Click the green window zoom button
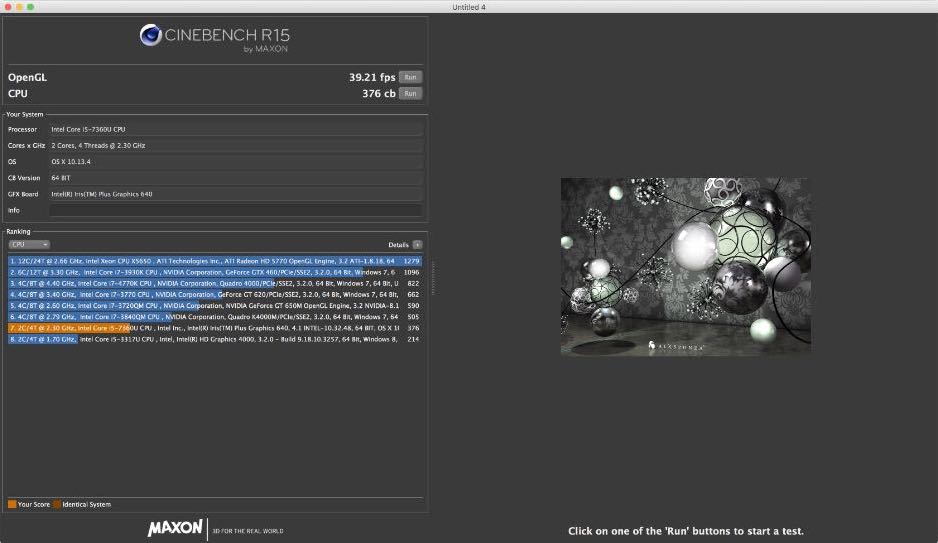This screenshot has width=938, height=543. point(32,6)
